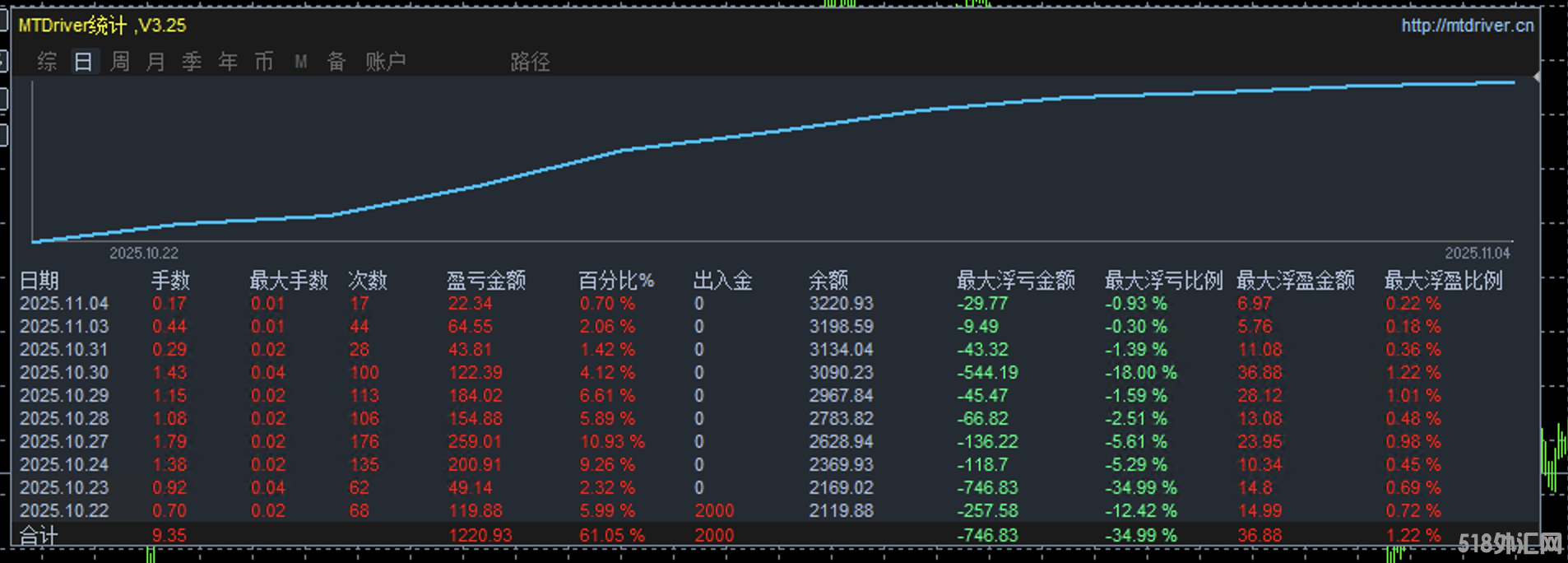Click the 余额 column header
The height and width of the screenshot is (563, 1568).
828,281
